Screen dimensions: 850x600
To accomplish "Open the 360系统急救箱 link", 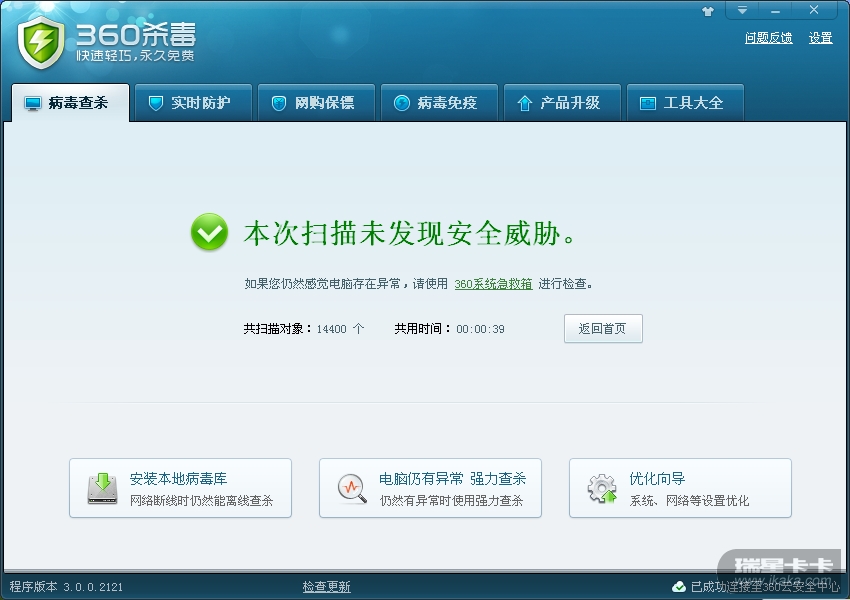I will pos(493,284).
